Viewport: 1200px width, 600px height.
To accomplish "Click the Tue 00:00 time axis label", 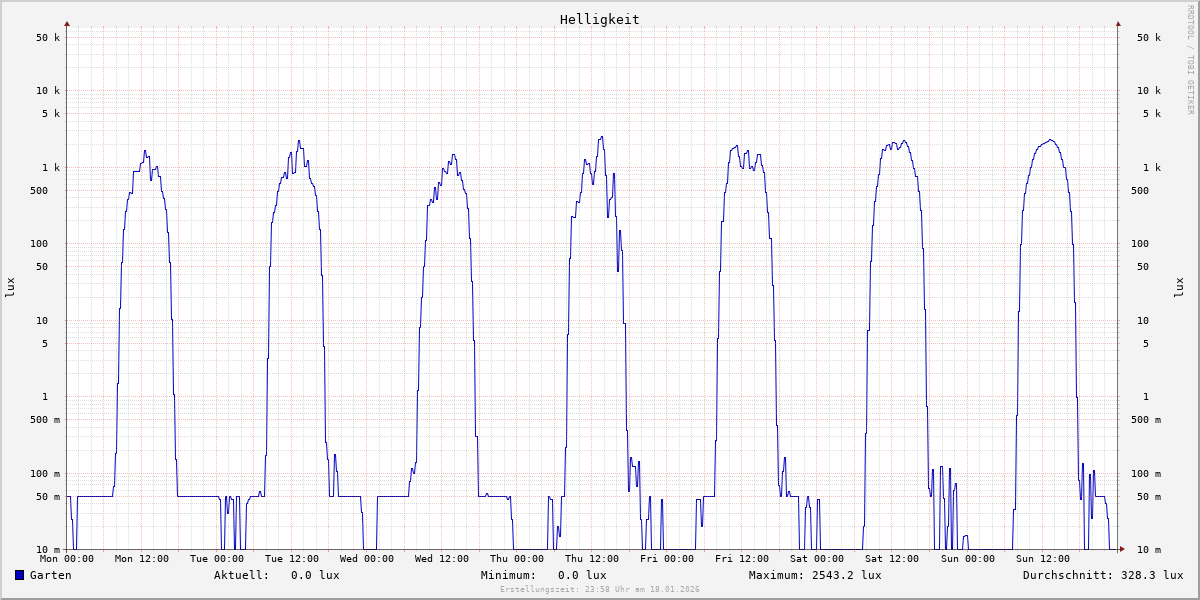I will tap(217, 559).
